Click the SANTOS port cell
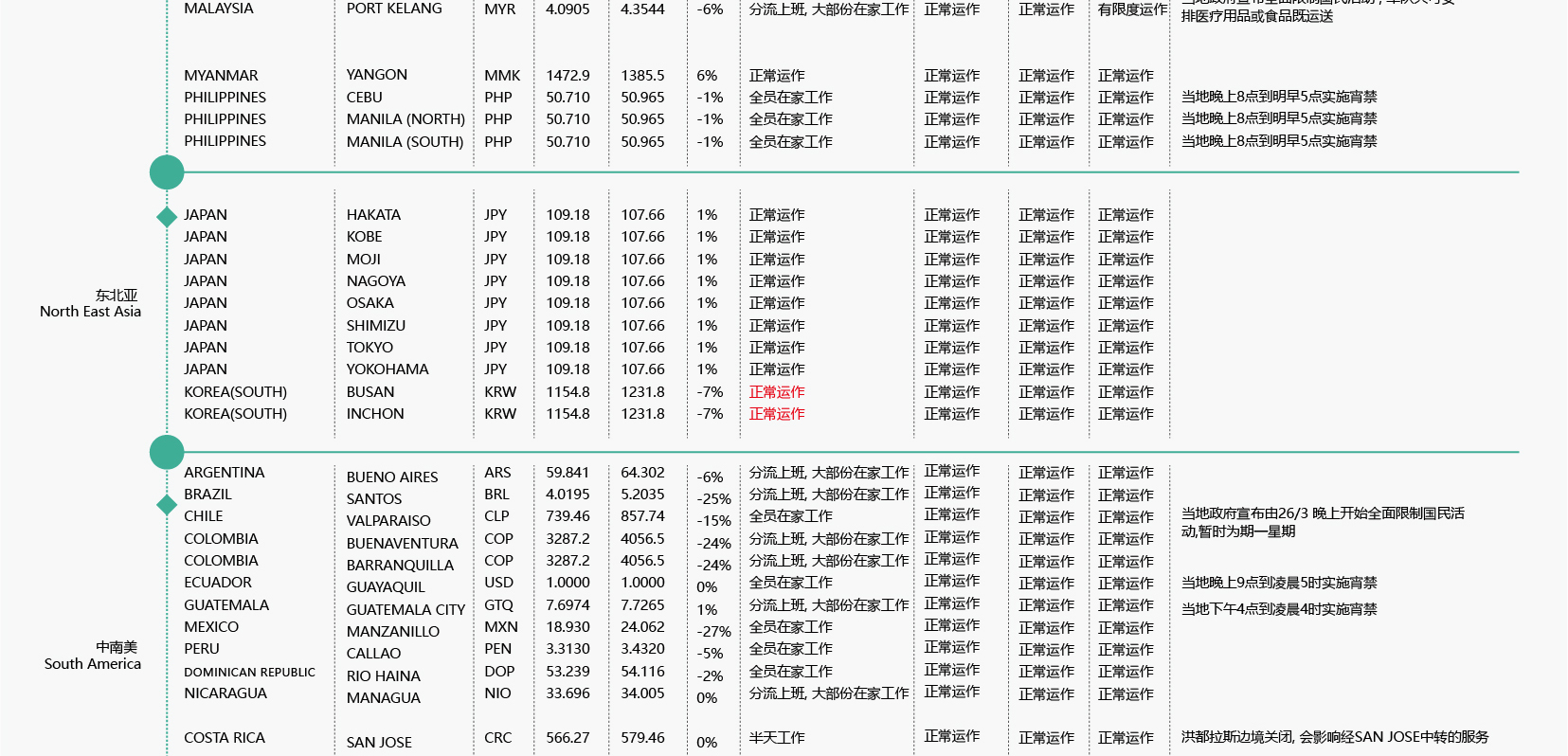The image size is (1568, 756). pyautogui.click(x=374, y=499)
